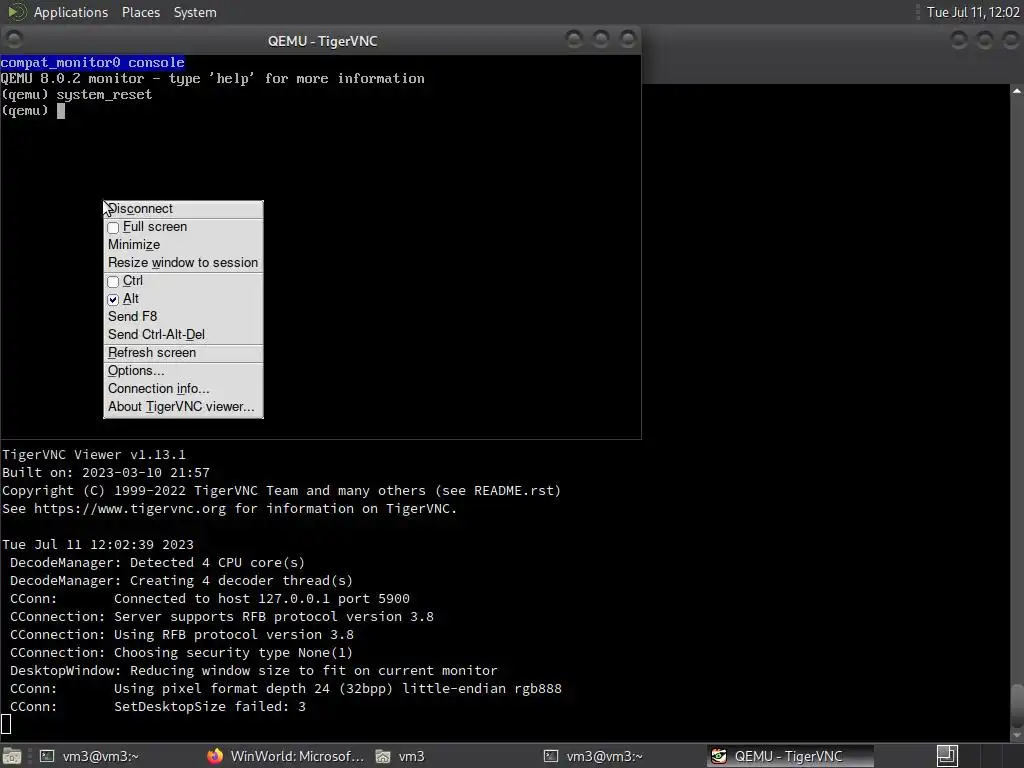This screenshot has height=768, width=1024.
Task: Switch to WinWorld Firefox taskbar button
Action: 285,756
